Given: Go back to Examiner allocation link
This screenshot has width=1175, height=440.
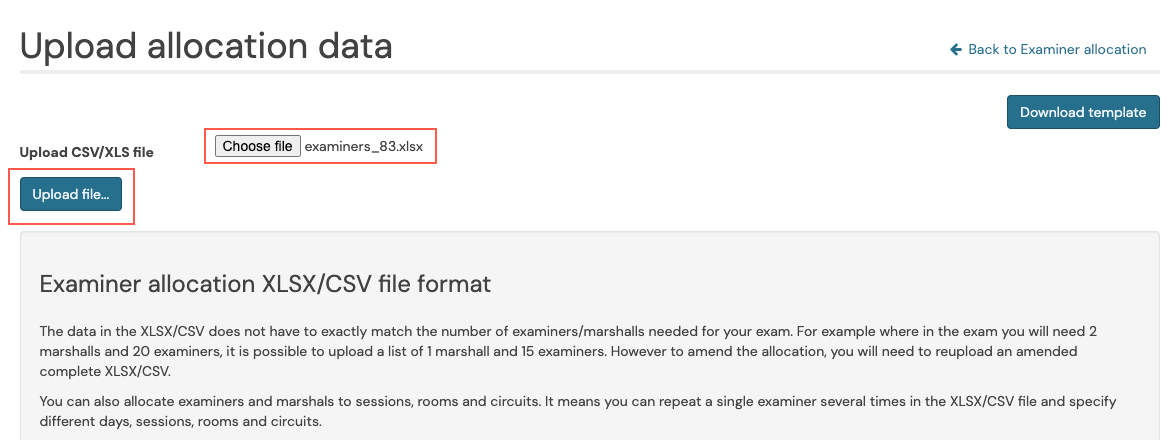Looking at the screenshot, I should click(x=1048, y=49).
